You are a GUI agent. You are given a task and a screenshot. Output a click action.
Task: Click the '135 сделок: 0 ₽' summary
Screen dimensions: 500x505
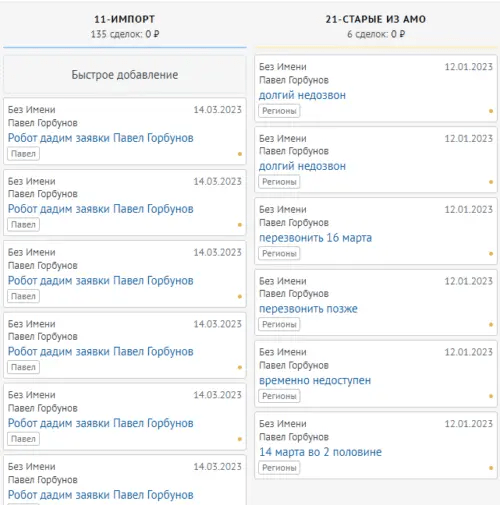point(125,34)
